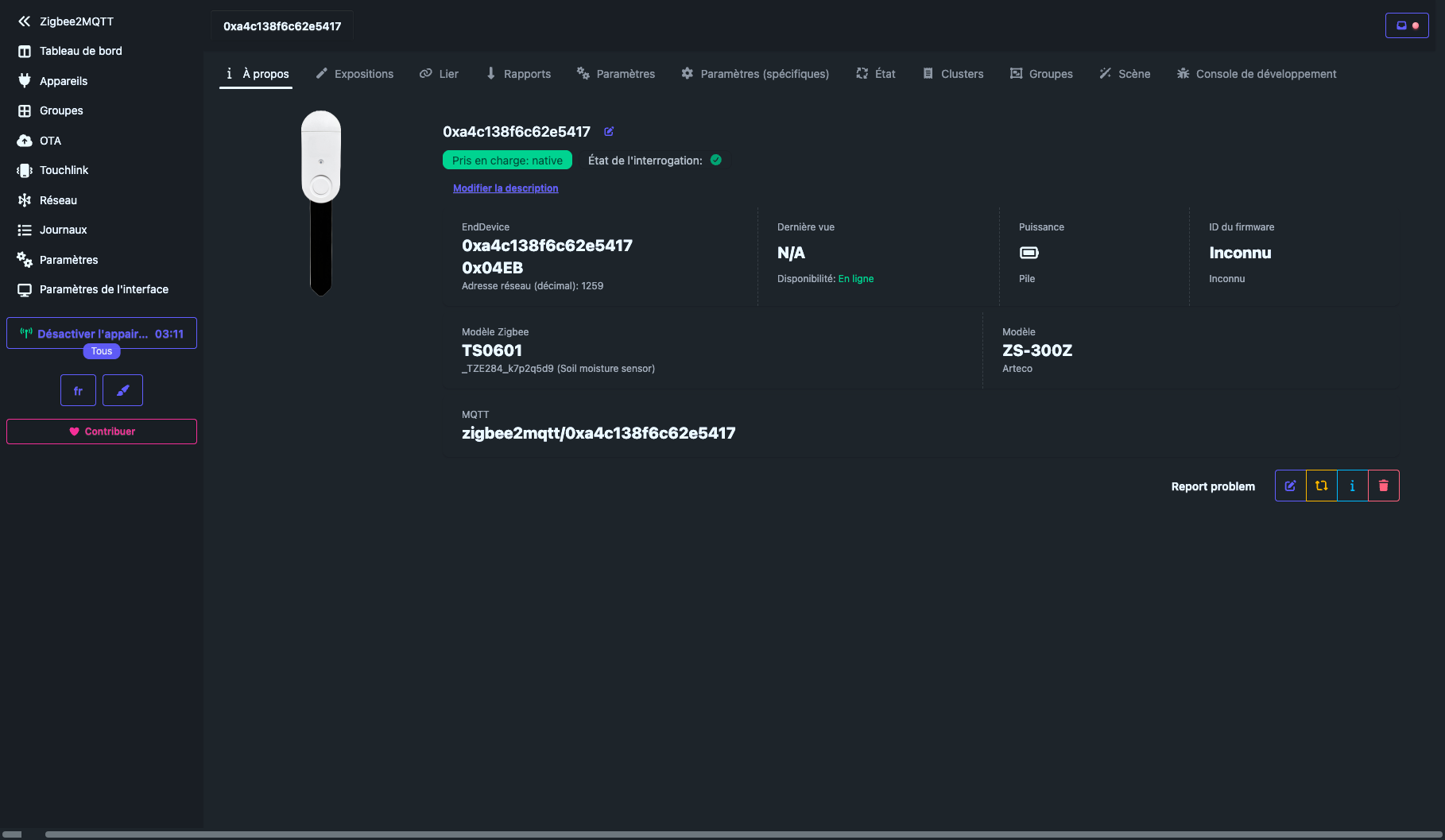Collapse the sidebar with double-chevron icon

pos(24,21)
